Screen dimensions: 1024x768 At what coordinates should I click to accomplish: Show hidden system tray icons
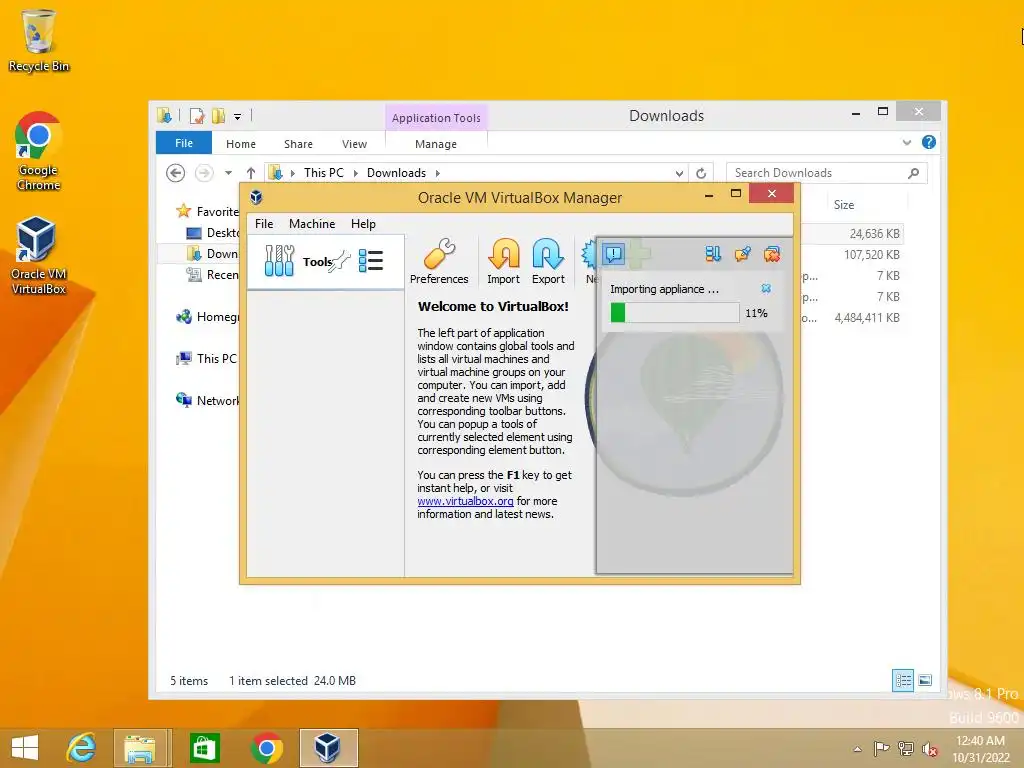[857, 748]
